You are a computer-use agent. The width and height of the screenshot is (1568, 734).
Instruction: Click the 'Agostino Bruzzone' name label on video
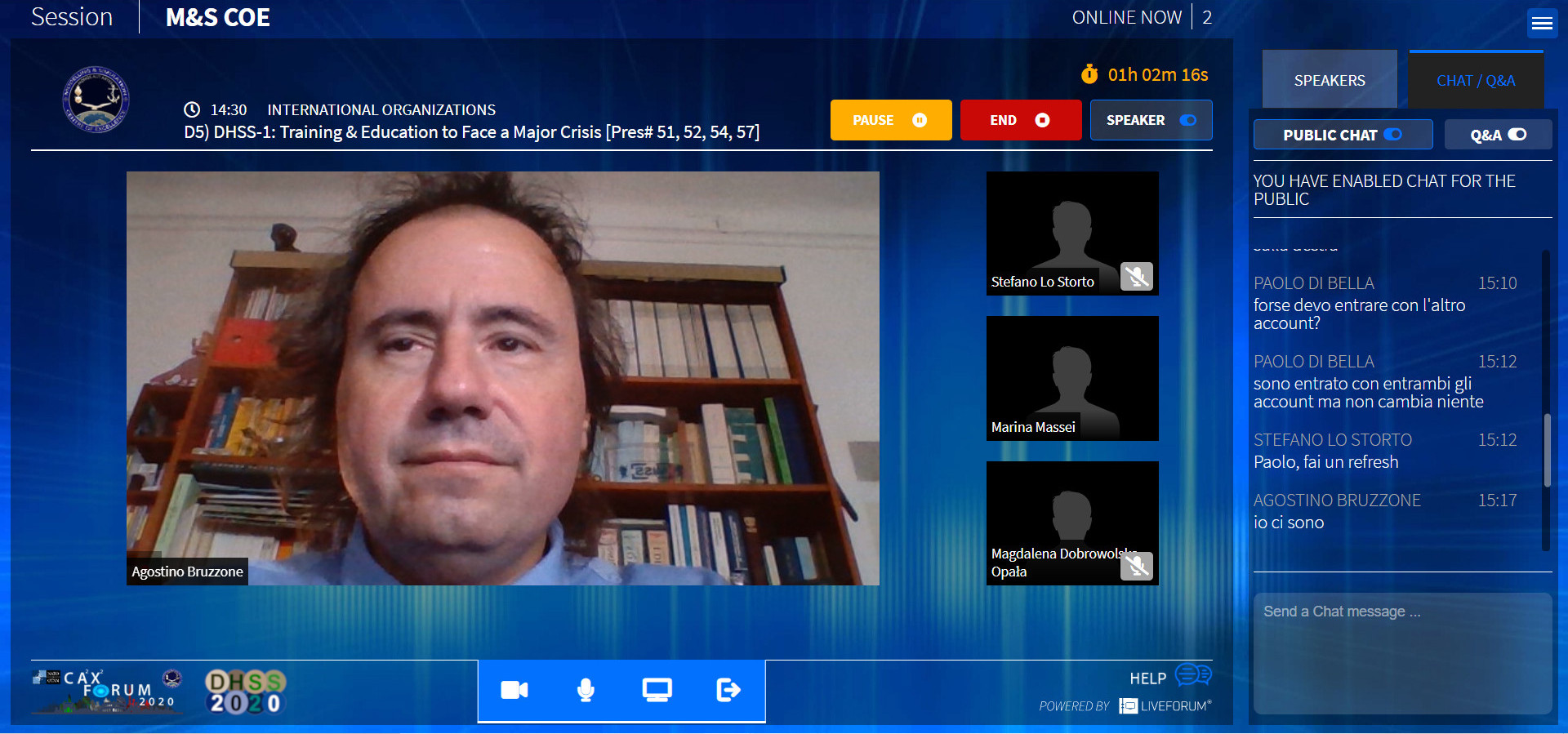click(x=187, y=572)
